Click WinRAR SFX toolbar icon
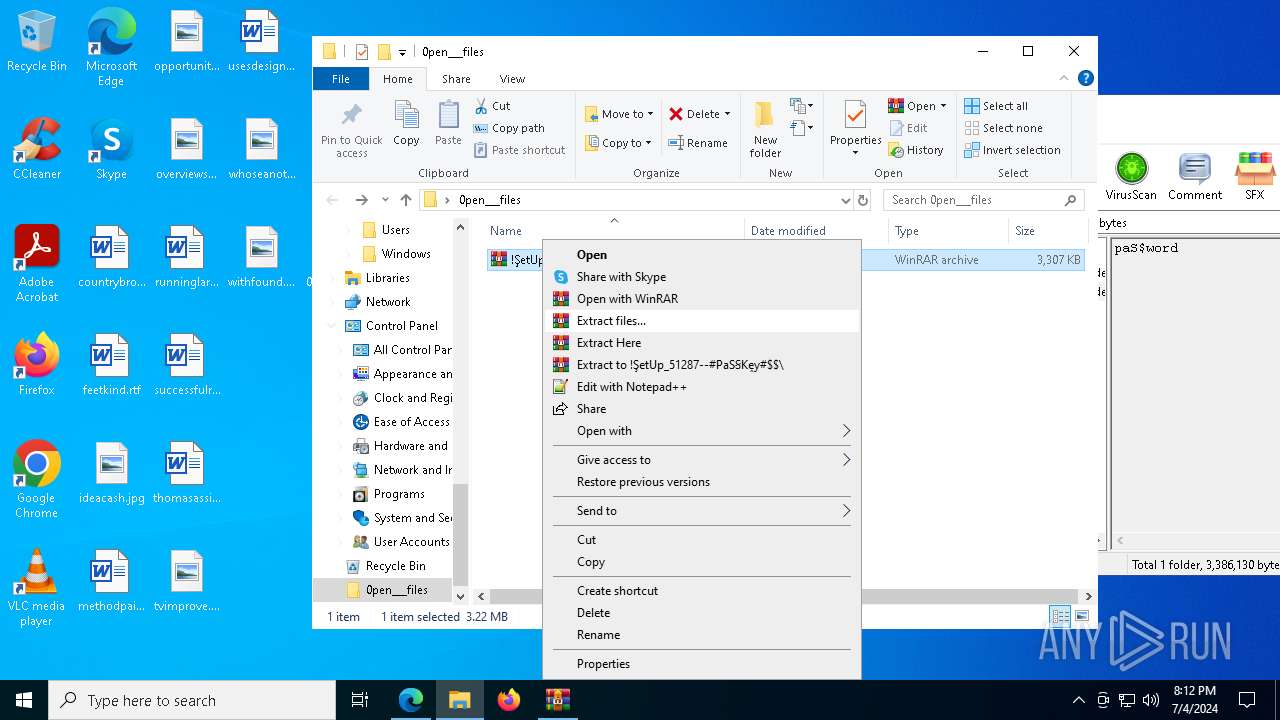 [x=1255, y=177]
